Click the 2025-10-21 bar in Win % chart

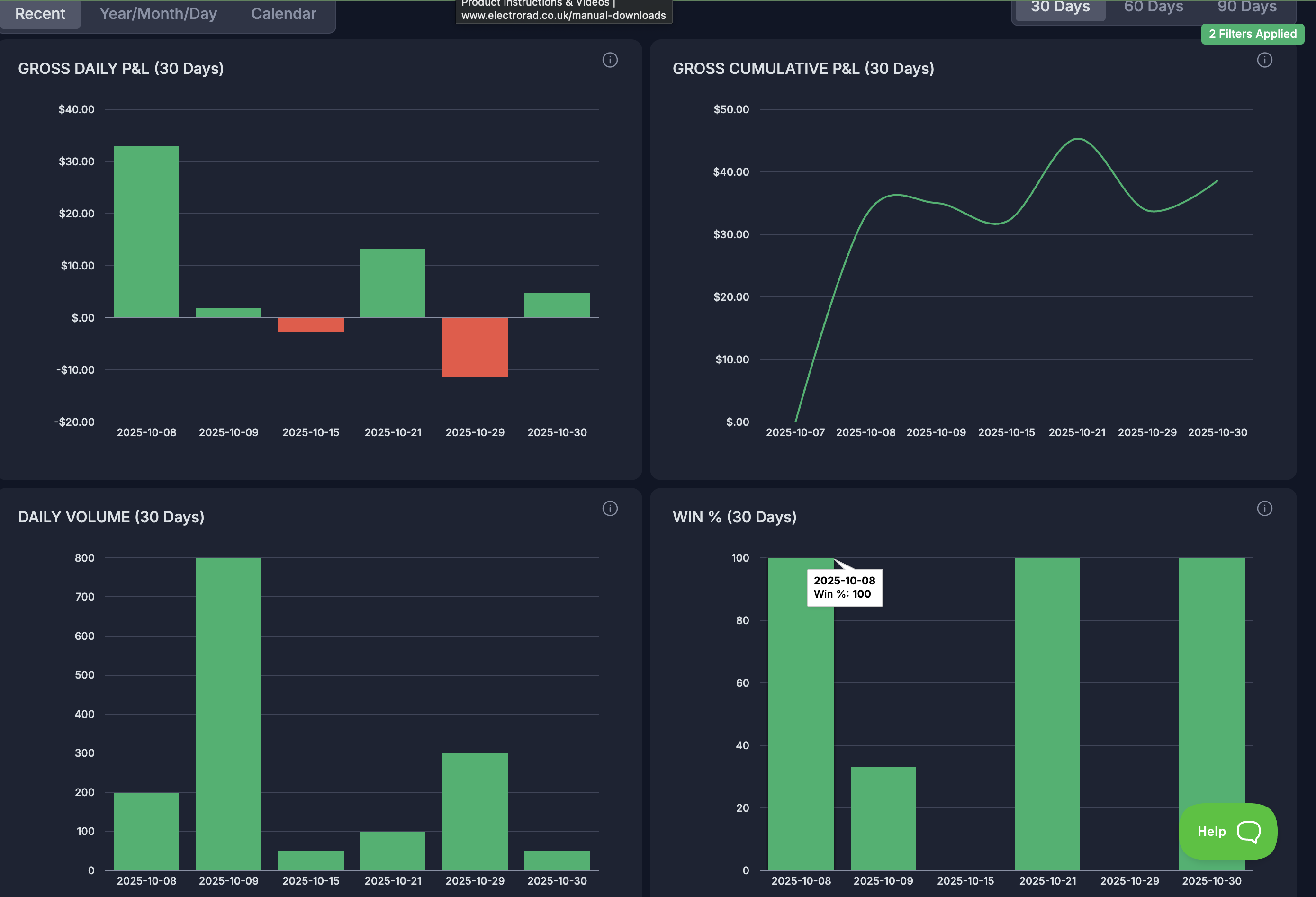coord(1047,714)
